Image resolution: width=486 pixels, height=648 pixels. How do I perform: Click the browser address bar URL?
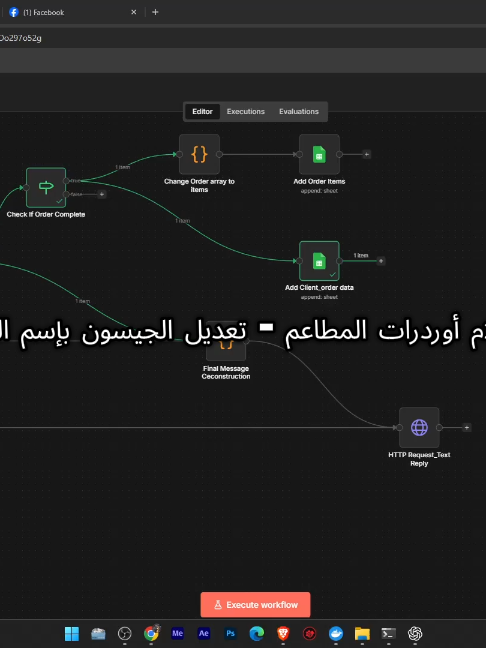(20, 38)
